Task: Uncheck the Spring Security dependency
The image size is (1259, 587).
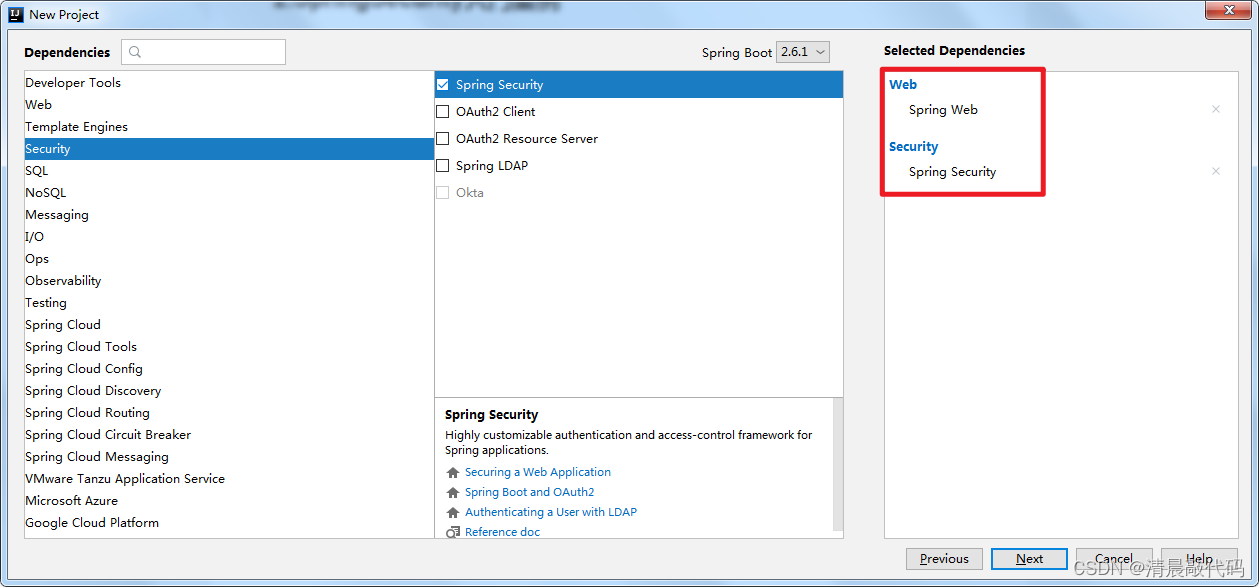Action: (443, 84)
